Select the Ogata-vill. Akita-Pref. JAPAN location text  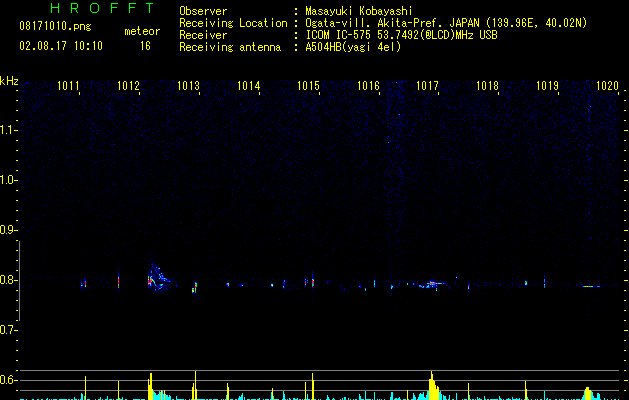pyautogui.click(x=446, y=23)
